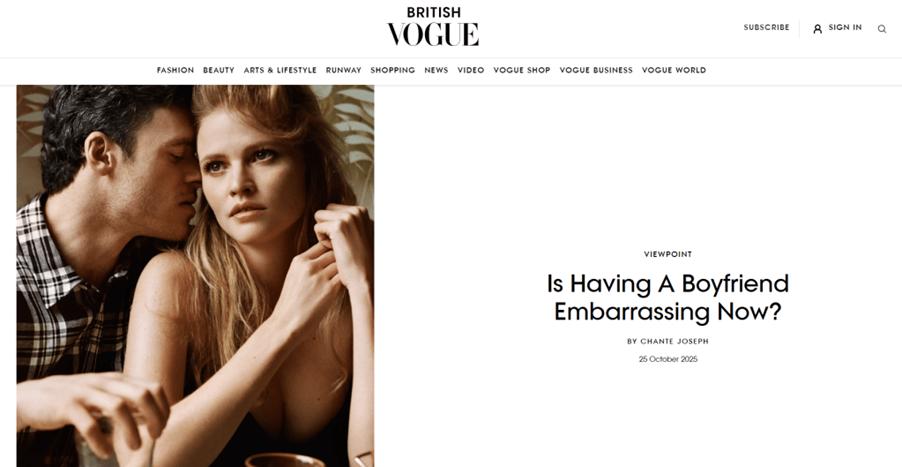This screenshot has height=467, width=902.
Task: Open Vogue Business link
Action: [596, 70]
